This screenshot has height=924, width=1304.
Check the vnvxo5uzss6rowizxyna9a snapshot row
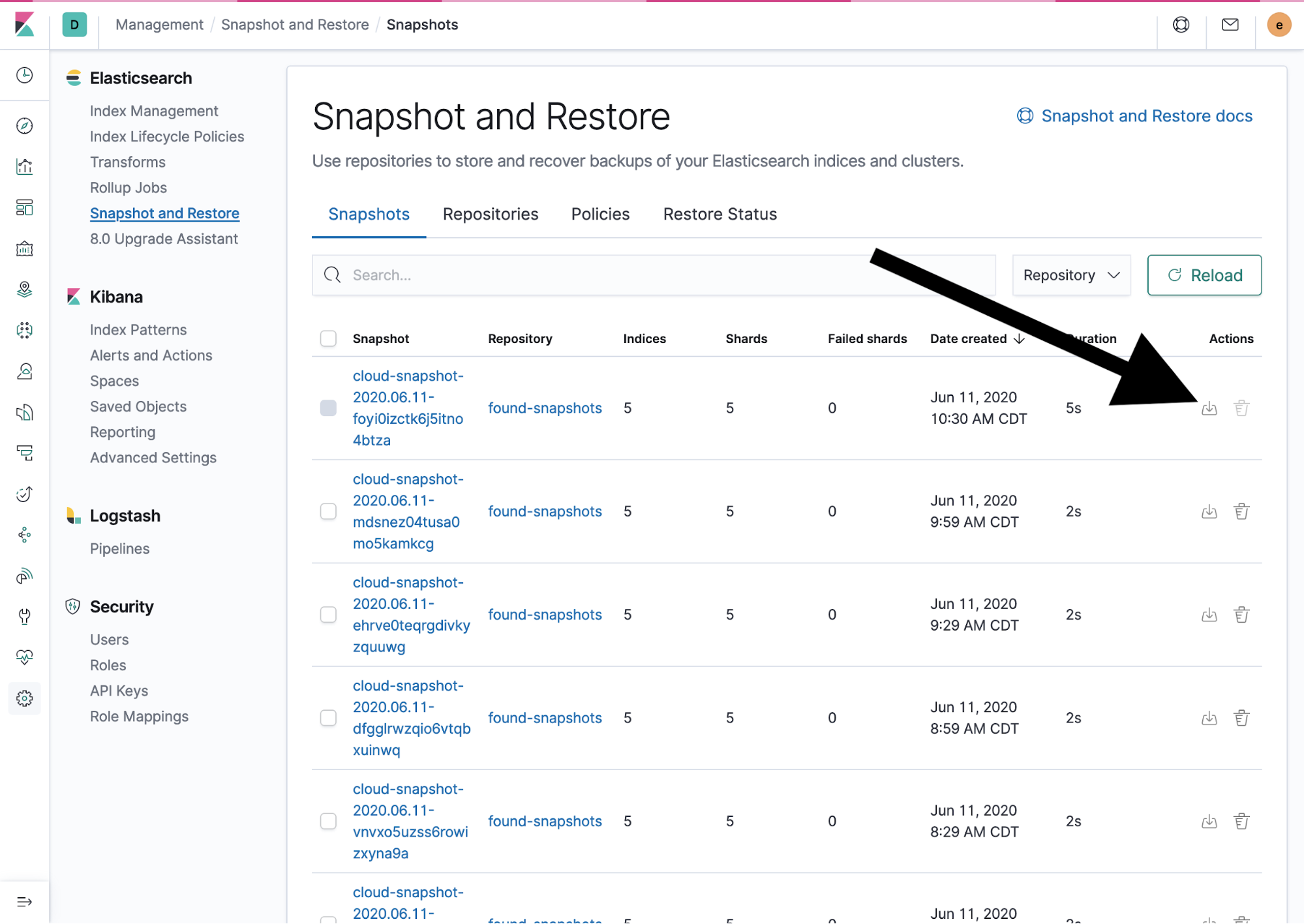click(x=328, y=821)
